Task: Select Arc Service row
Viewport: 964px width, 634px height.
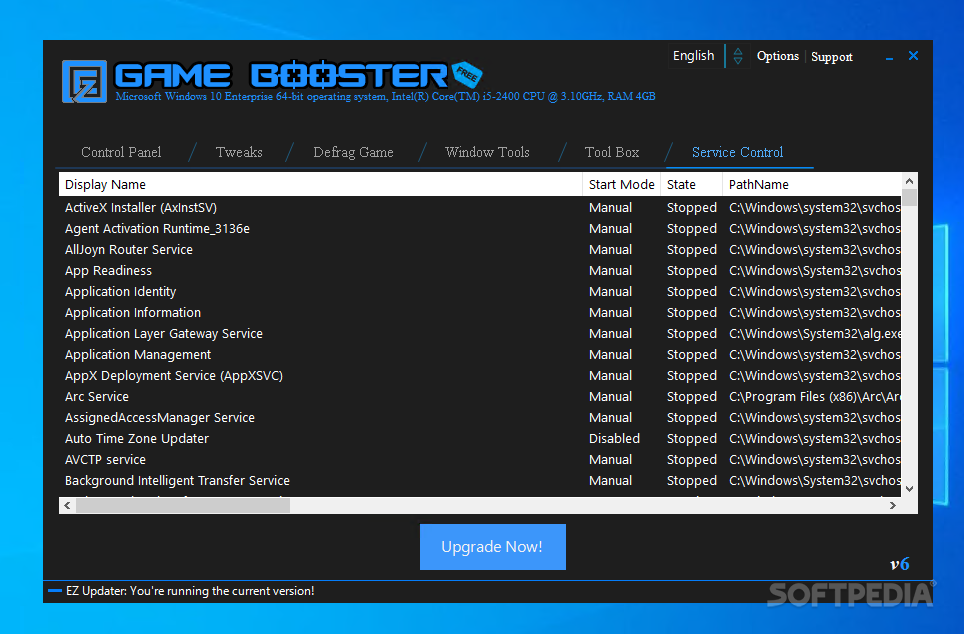Action: click(x=480, y=397)
